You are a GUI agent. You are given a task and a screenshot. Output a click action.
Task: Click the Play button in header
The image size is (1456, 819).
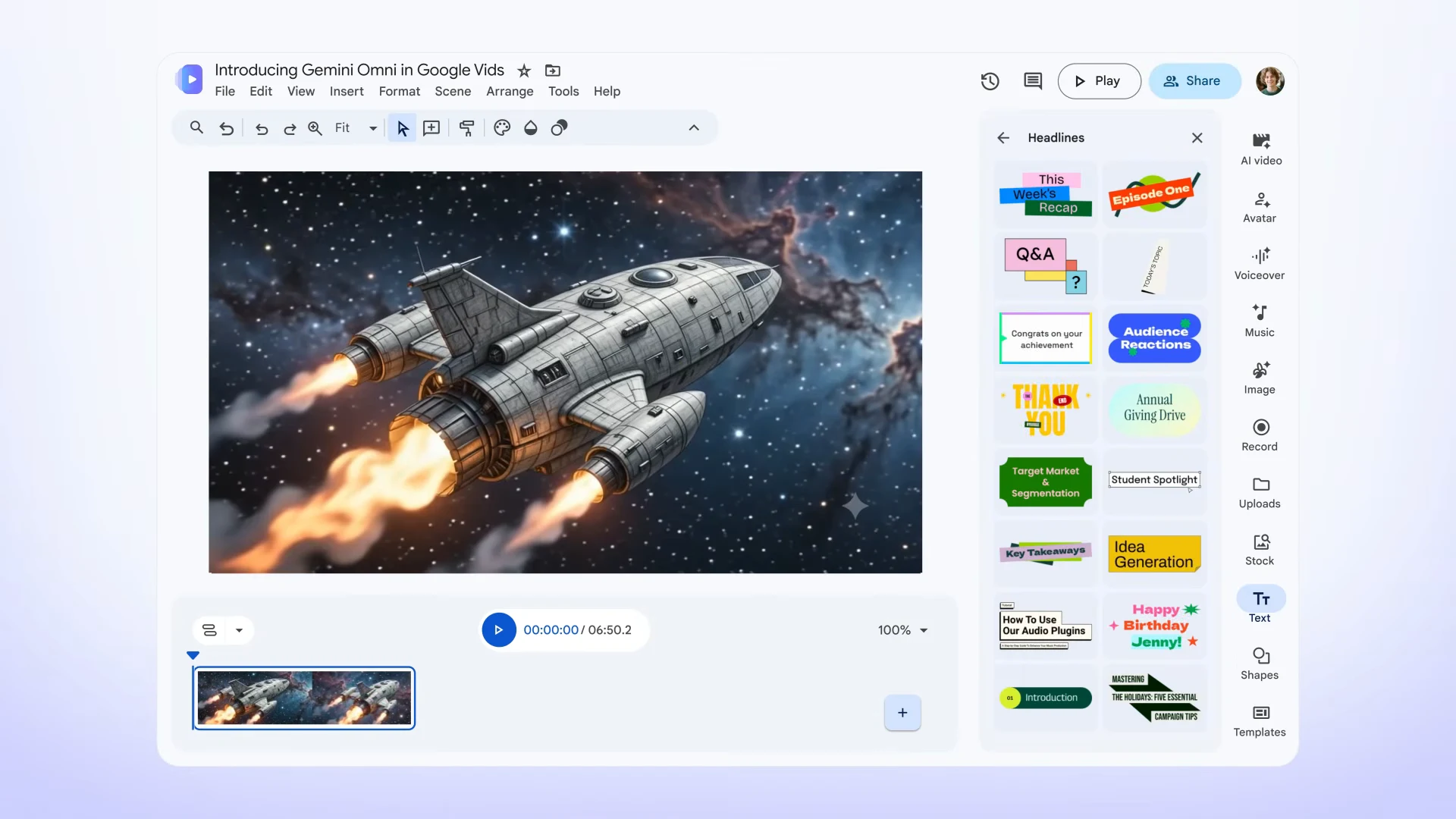pyautogui.click(x=1099, y=81)
